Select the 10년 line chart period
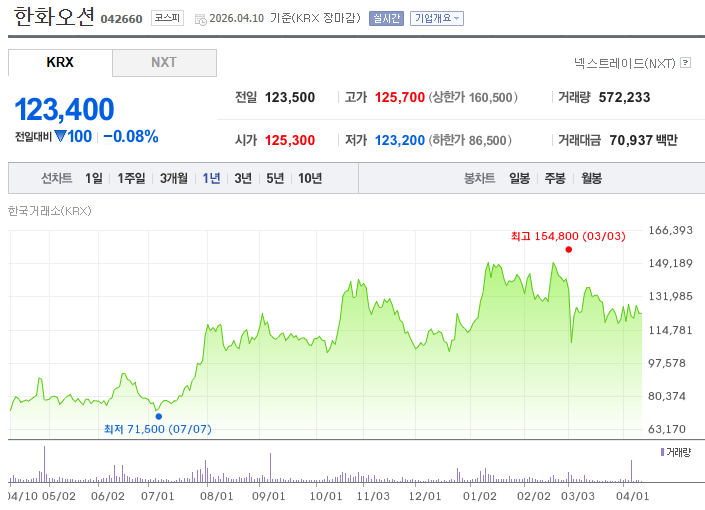 pos(310,179)
